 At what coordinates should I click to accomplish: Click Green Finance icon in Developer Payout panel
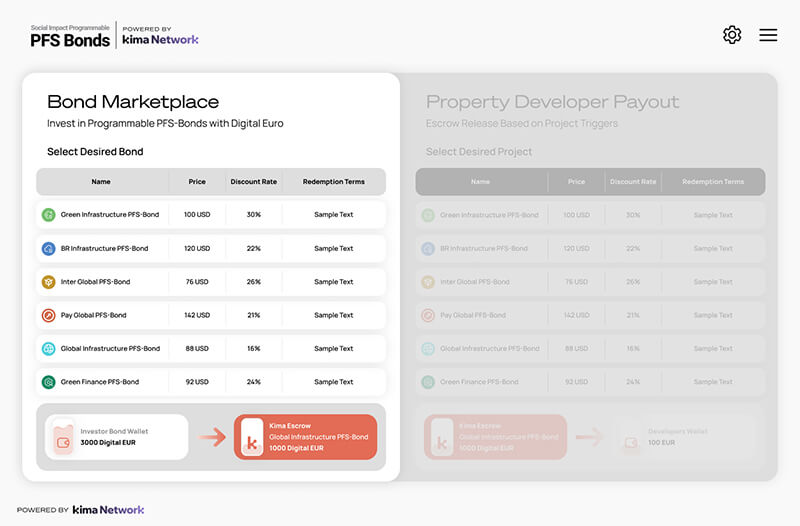[x=428, y=382]
